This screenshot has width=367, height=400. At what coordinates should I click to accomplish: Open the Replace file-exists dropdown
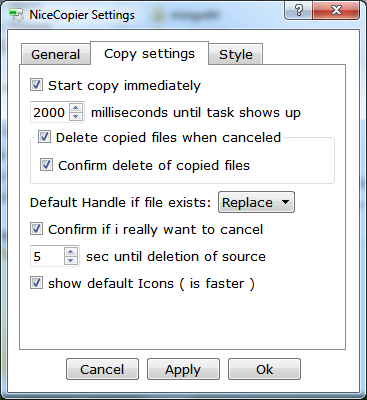256,202
